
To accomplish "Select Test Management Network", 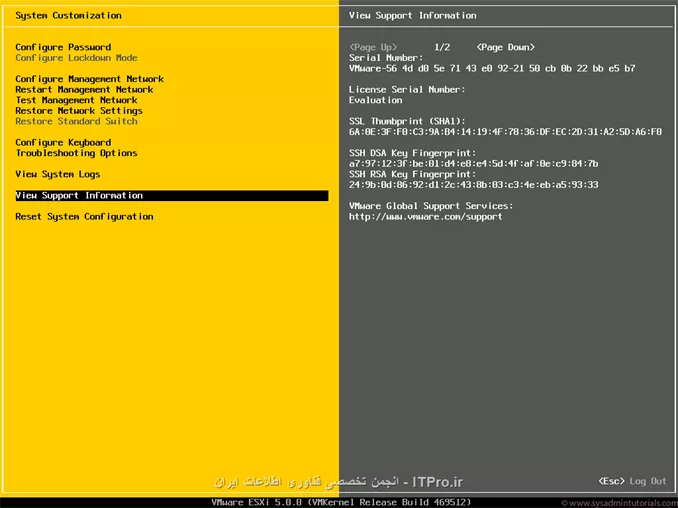I will [77, 100].
